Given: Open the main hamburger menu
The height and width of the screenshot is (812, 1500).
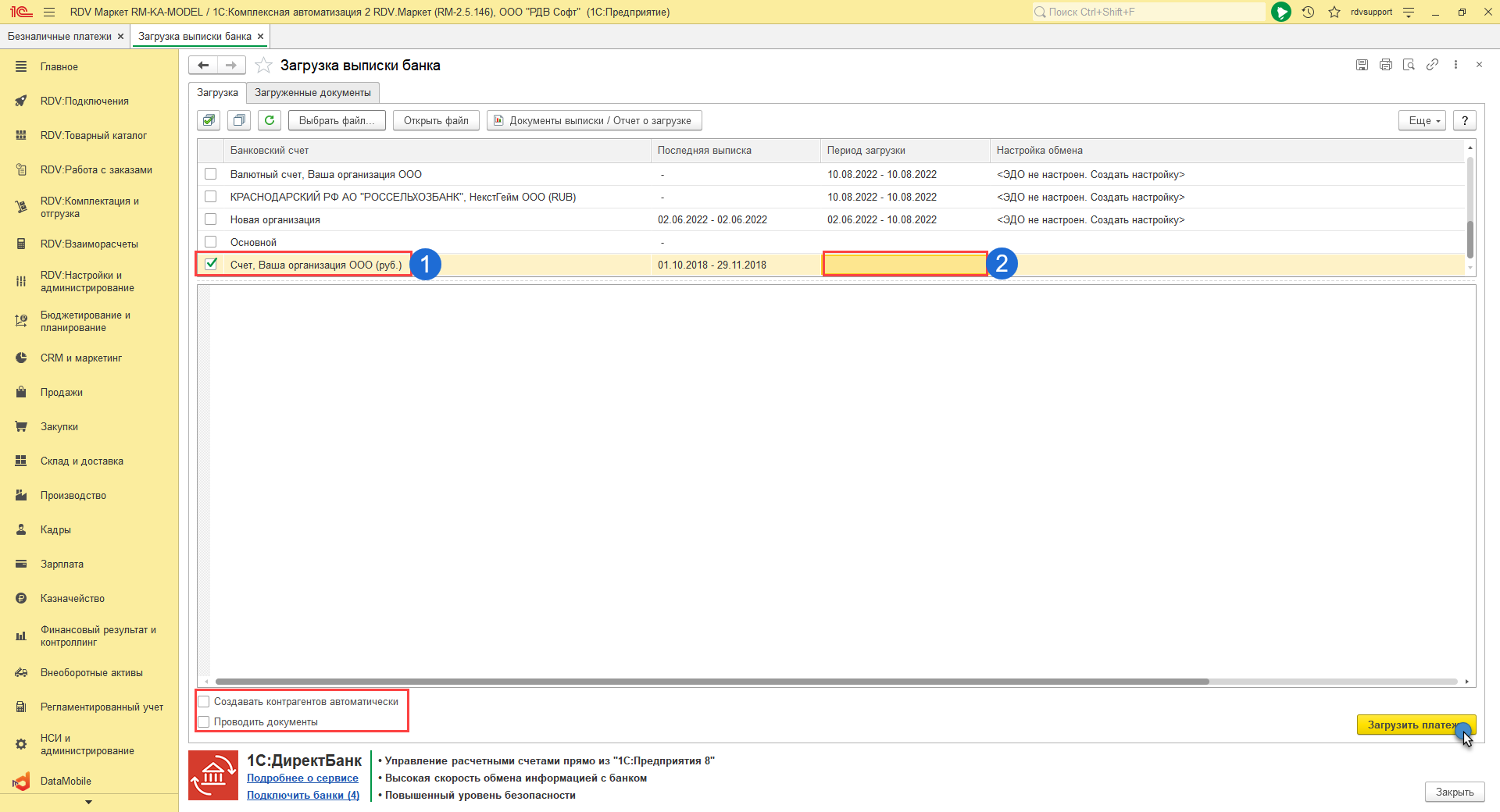Looking at the screenshot, I should (x=49, y=12).
